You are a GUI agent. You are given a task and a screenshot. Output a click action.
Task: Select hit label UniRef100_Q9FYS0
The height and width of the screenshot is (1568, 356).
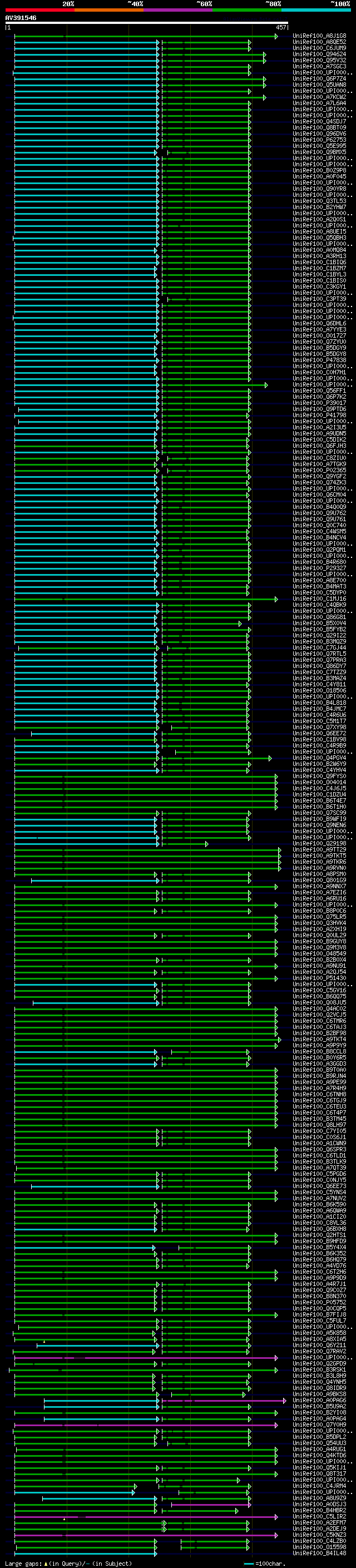pyautogui.click(x=319, y=776)
